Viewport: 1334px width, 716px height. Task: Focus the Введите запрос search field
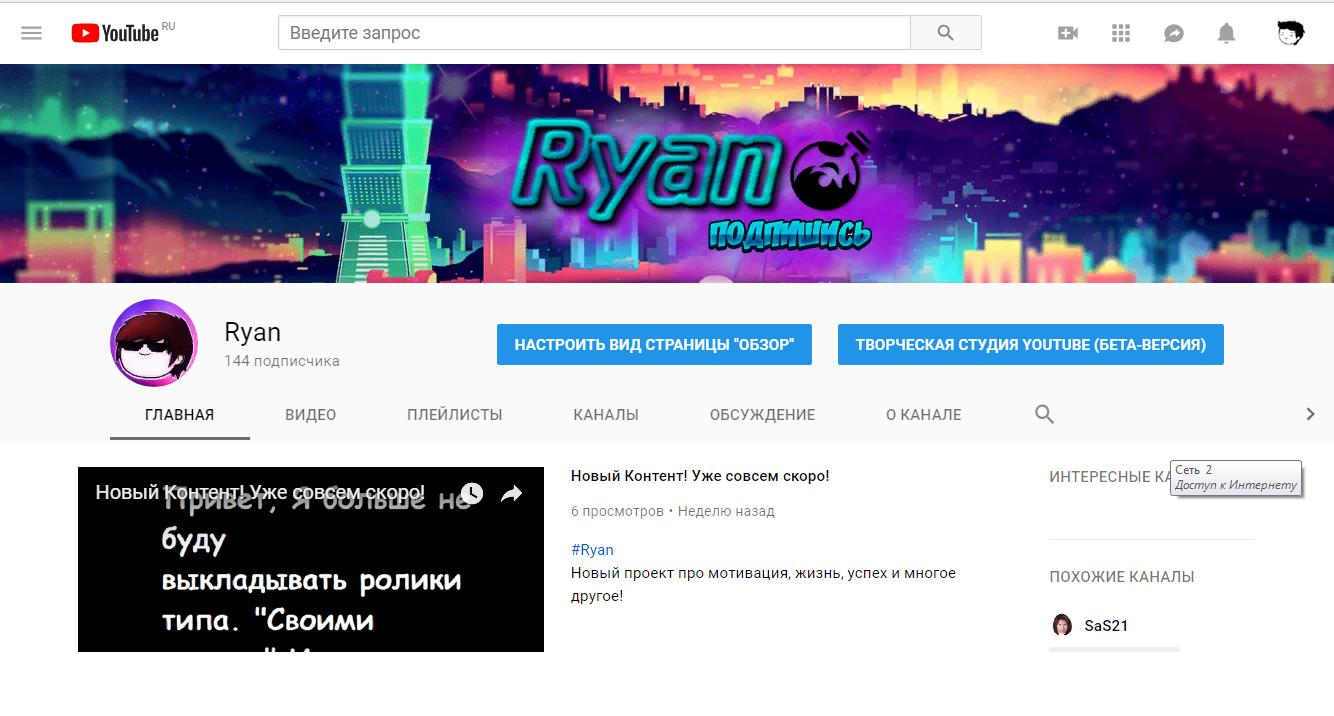[x=594, y=33]
